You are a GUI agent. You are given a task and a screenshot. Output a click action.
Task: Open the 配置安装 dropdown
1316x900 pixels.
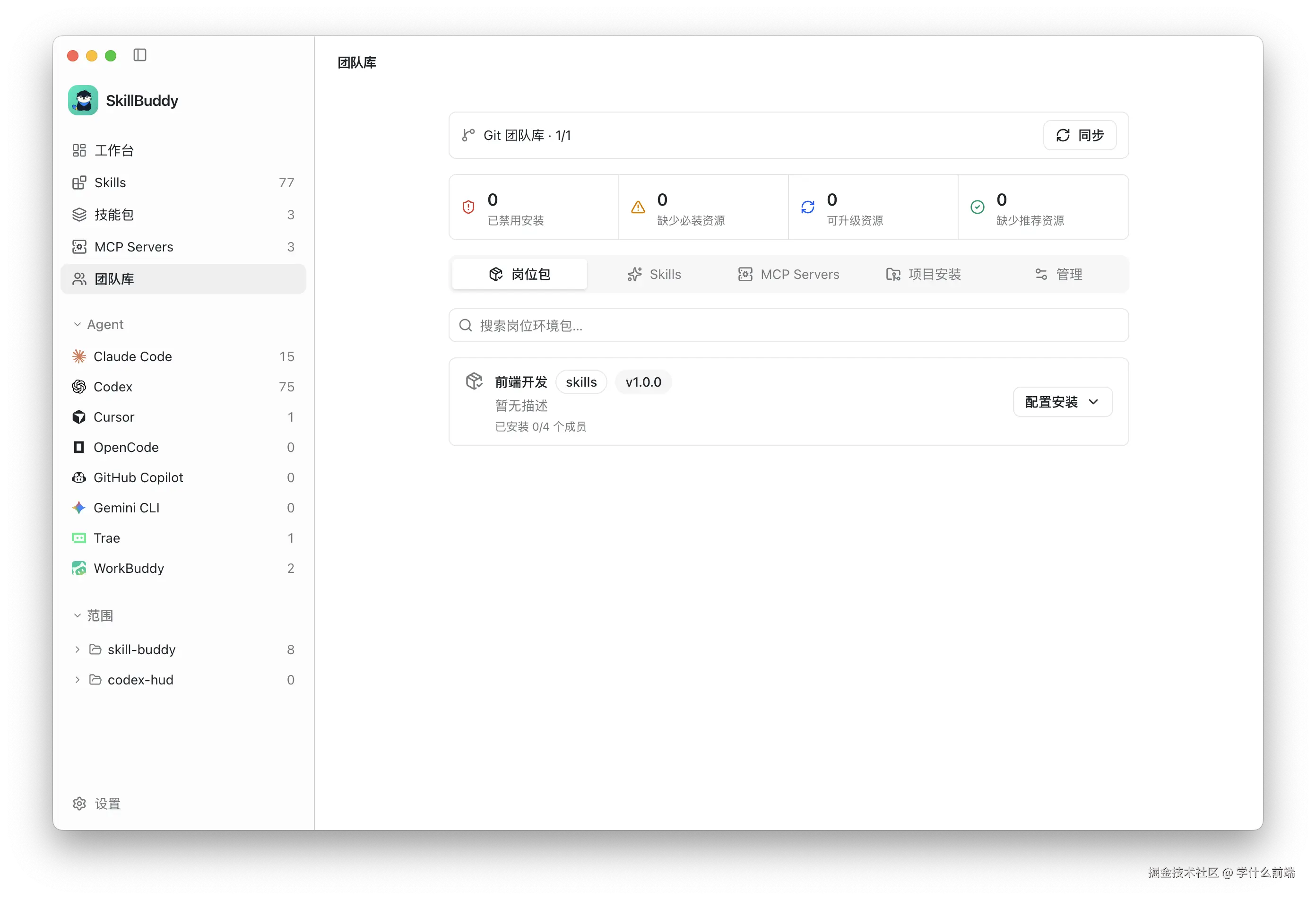tap(1063, 402)
